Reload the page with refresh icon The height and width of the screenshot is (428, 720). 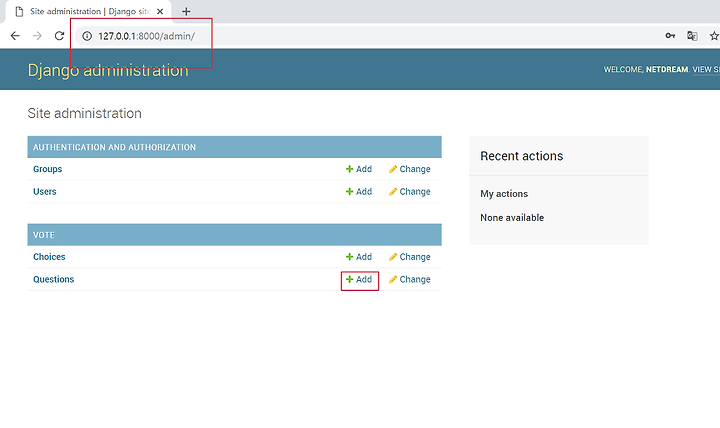(59, 36)
